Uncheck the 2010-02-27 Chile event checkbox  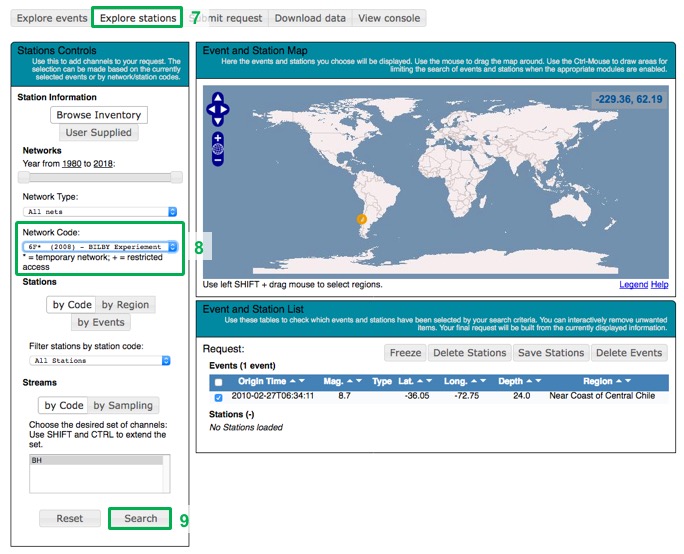(x=219, y=397)
